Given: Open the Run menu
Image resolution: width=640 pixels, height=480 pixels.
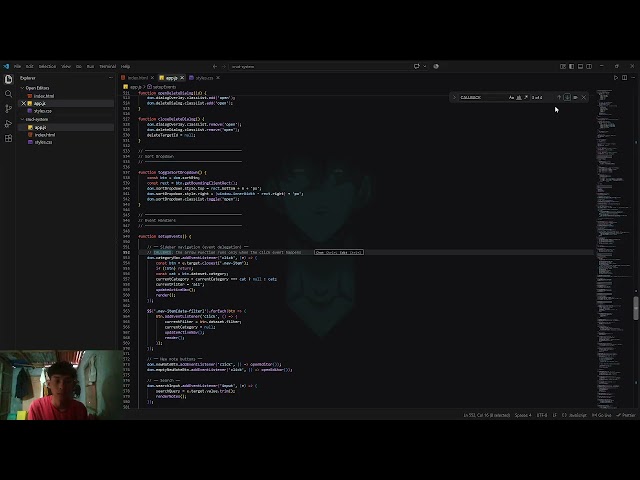Looking at the screenshot, I should click(91, 66).
